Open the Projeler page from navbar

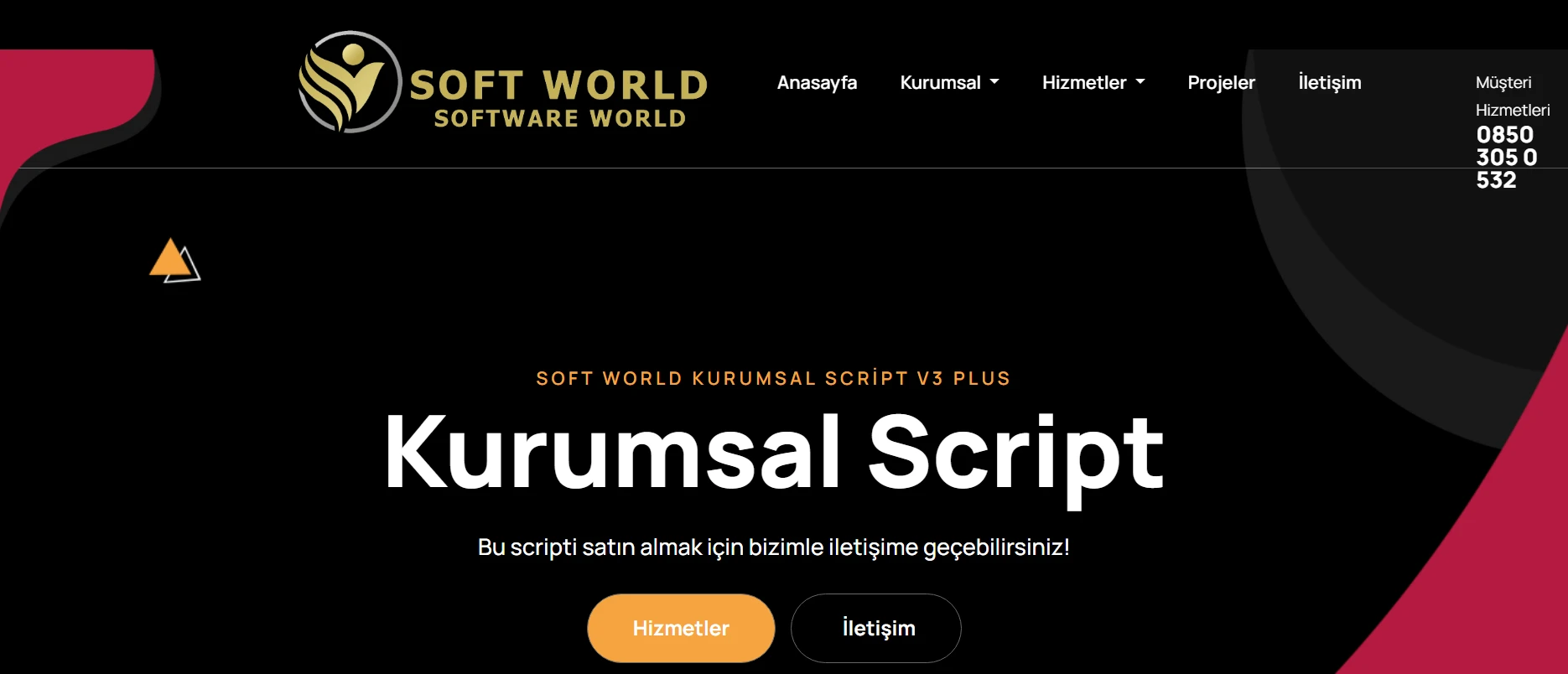[x=1221, y=82]
